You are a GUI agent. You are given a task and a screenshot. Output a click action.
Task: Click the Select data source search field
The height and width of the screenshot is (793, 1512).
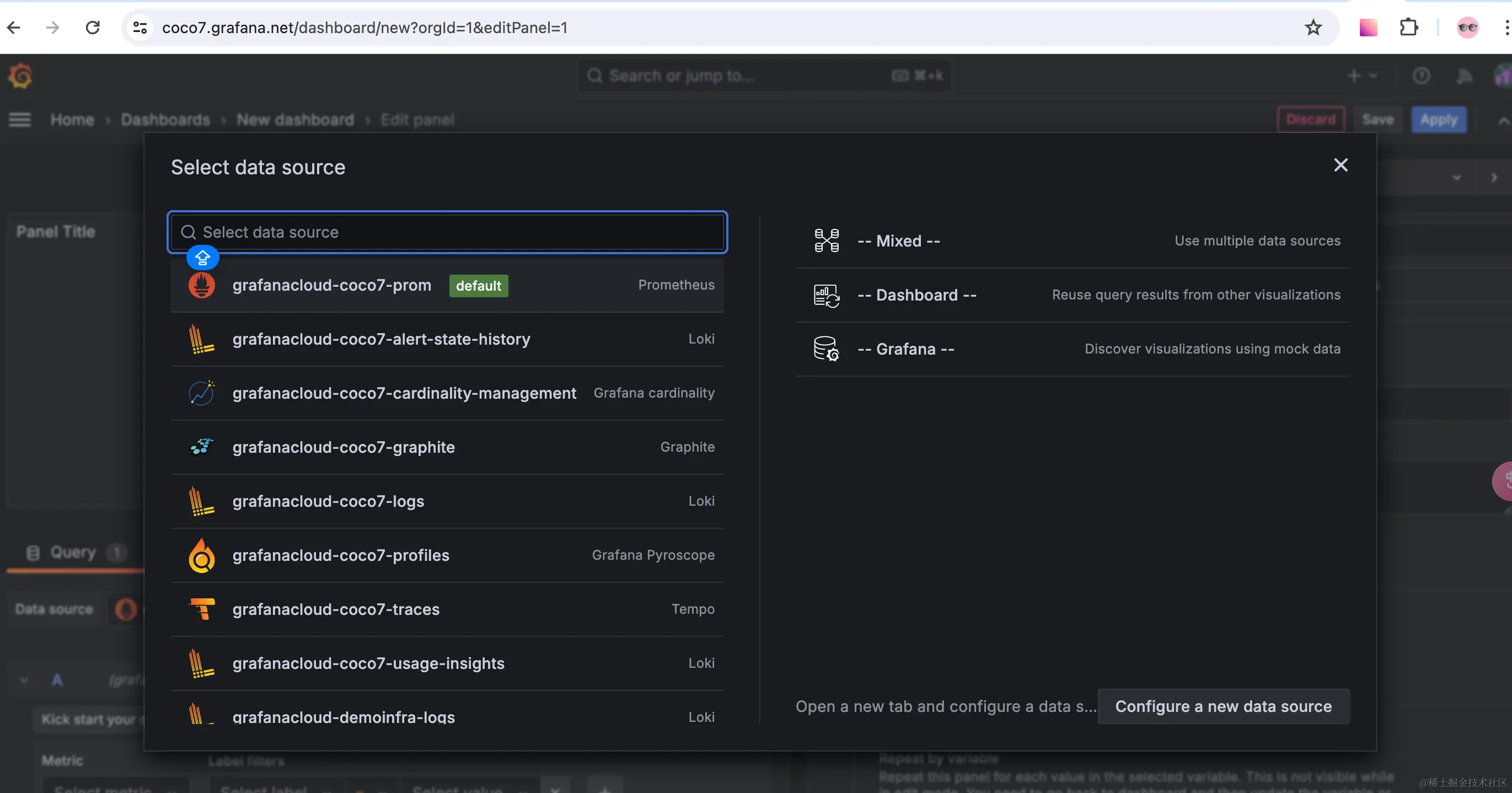447,232
